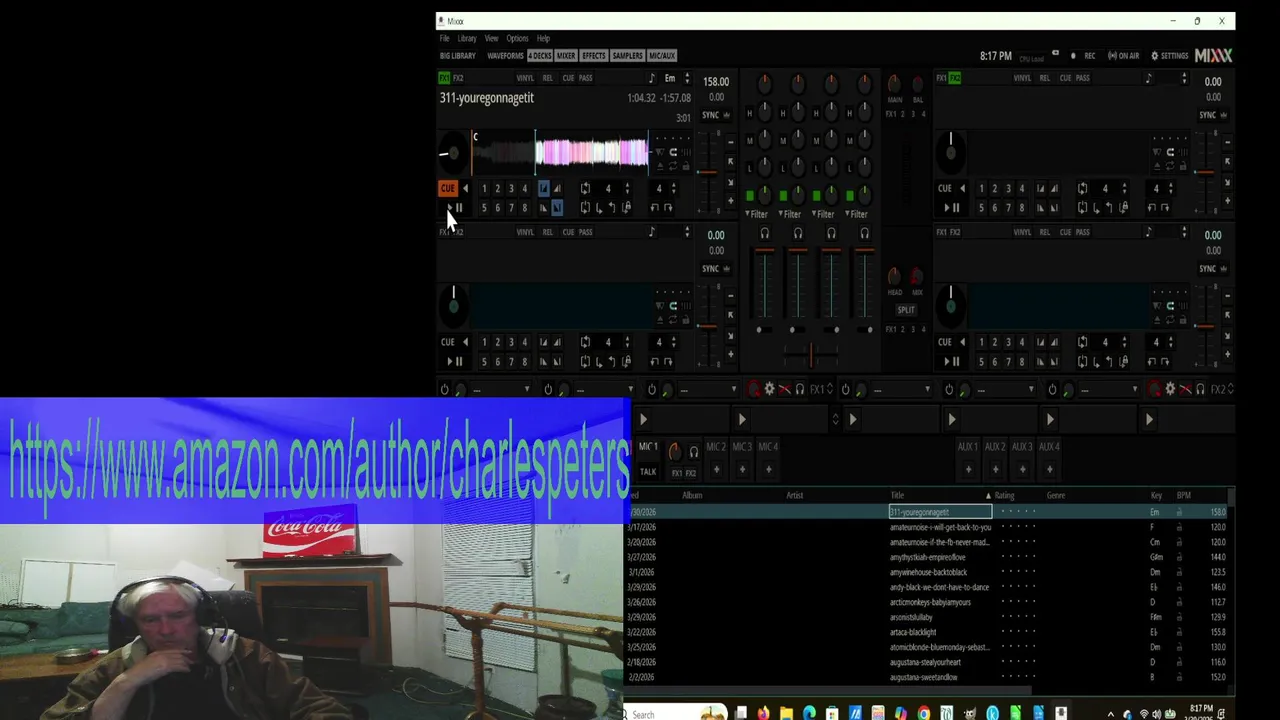Open the second channel Filter dropdown in mixer
This screenshot has height=720, width=1280.
(x=790, y=214)
